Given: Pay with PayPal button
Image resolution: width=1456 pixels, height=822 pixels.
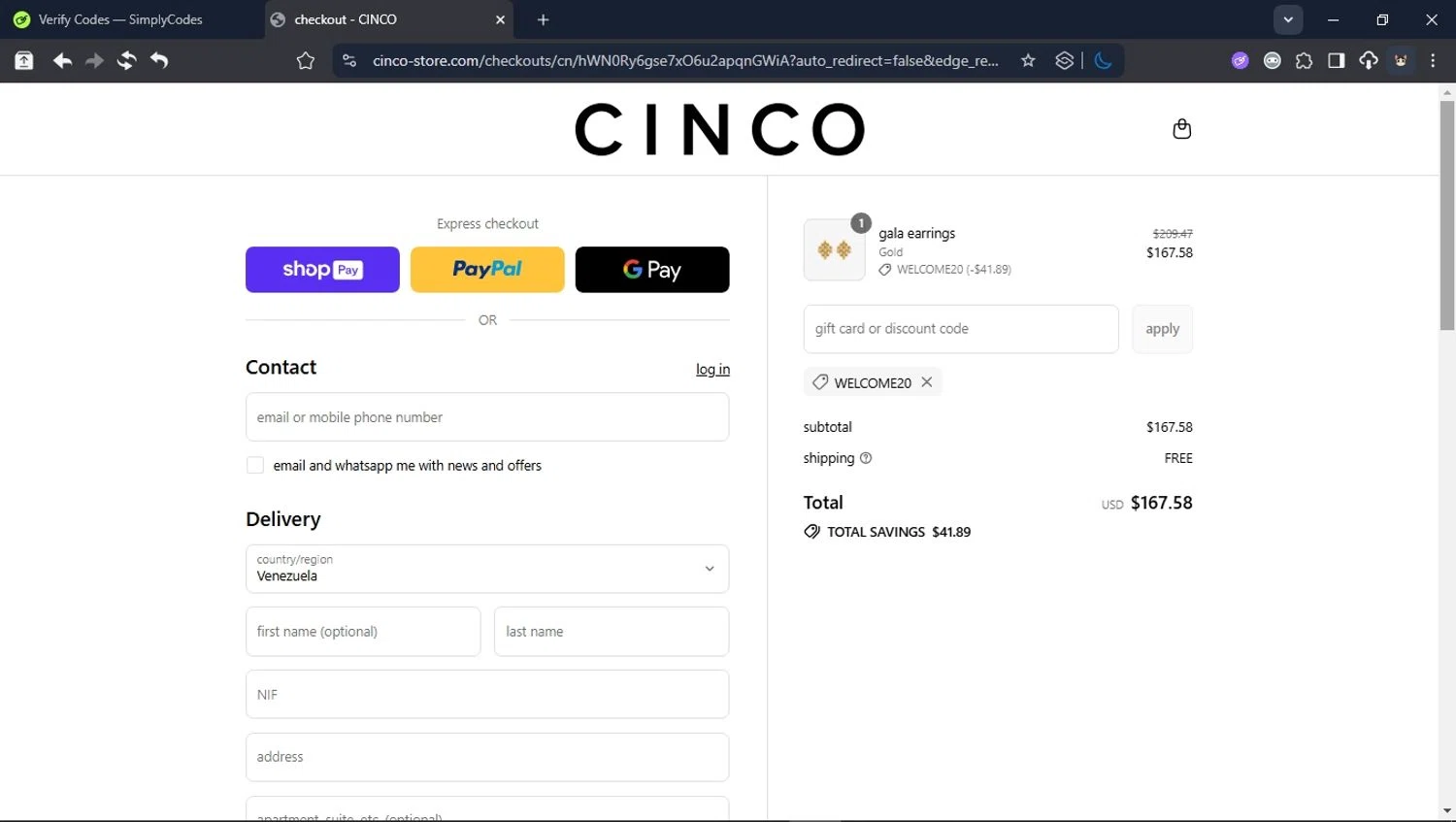Looking at the screenshot, I should point(487,270).
